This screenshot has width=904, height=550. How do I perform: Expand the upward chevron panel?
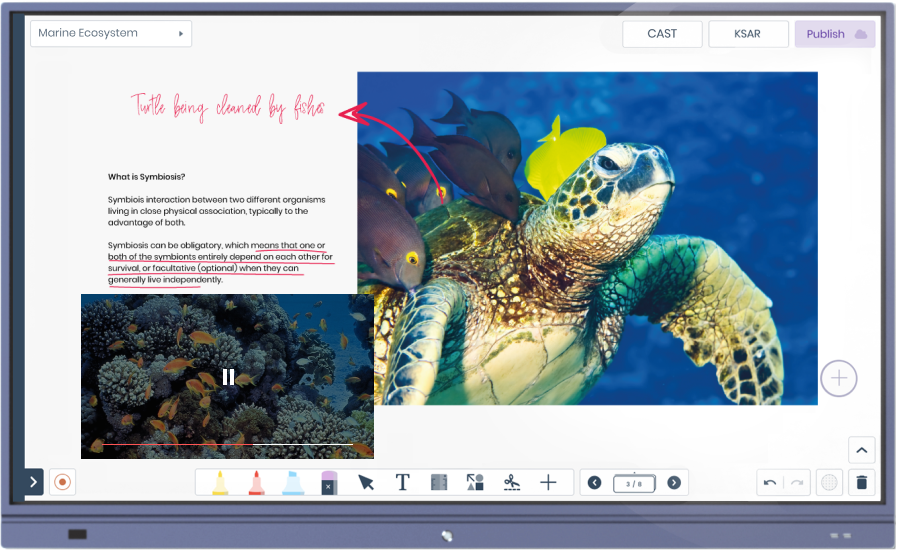point(861,450)
